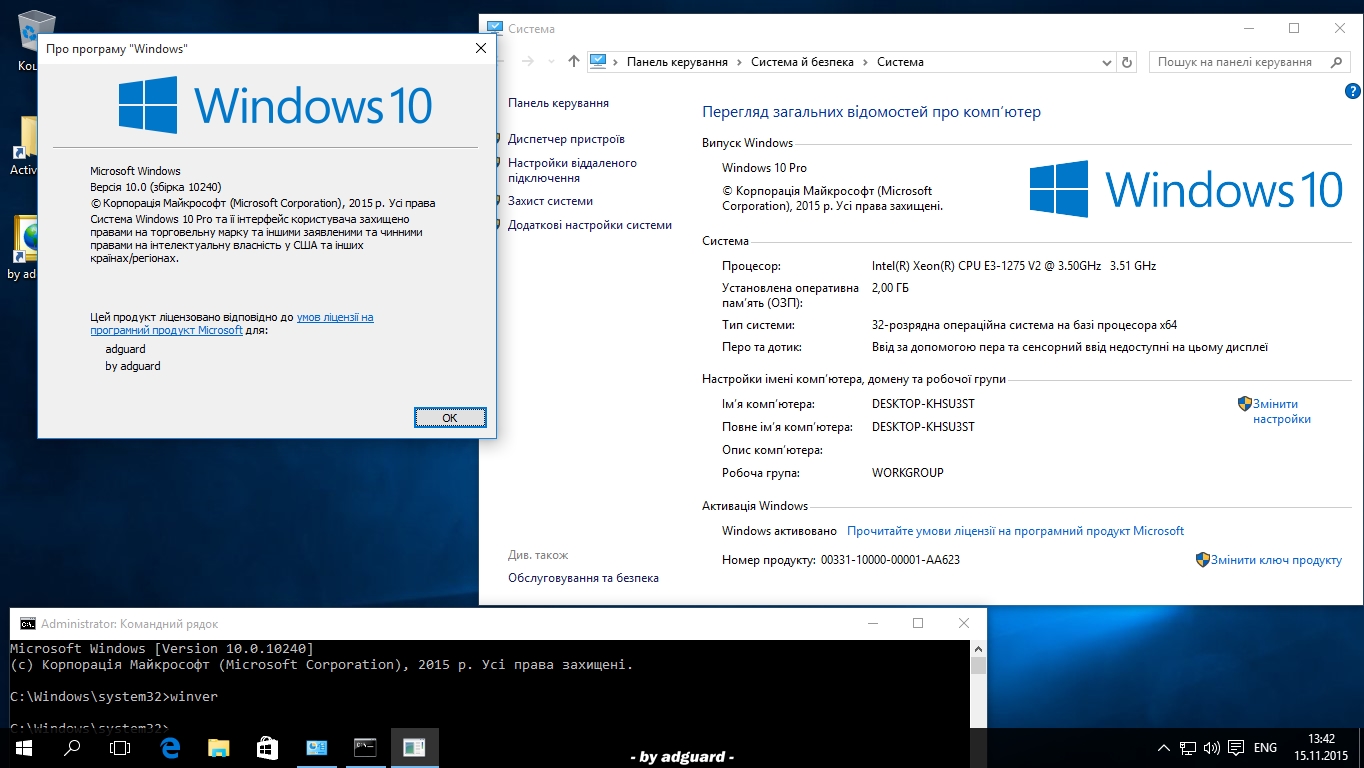This screenshot has width=1364, height=768.
Task: Switch to the Command Prompt taskbar button
Action: pyautogui.click(x=365, y=747)
